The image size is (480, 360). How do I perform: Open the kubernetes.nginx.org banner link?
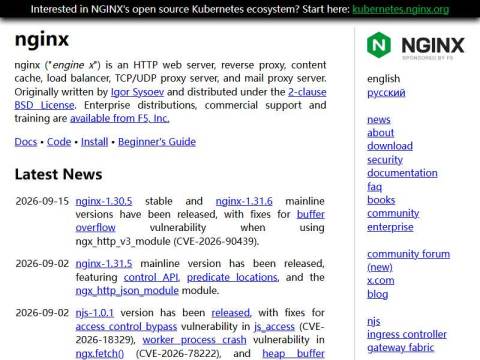click(x=400, y=9)
